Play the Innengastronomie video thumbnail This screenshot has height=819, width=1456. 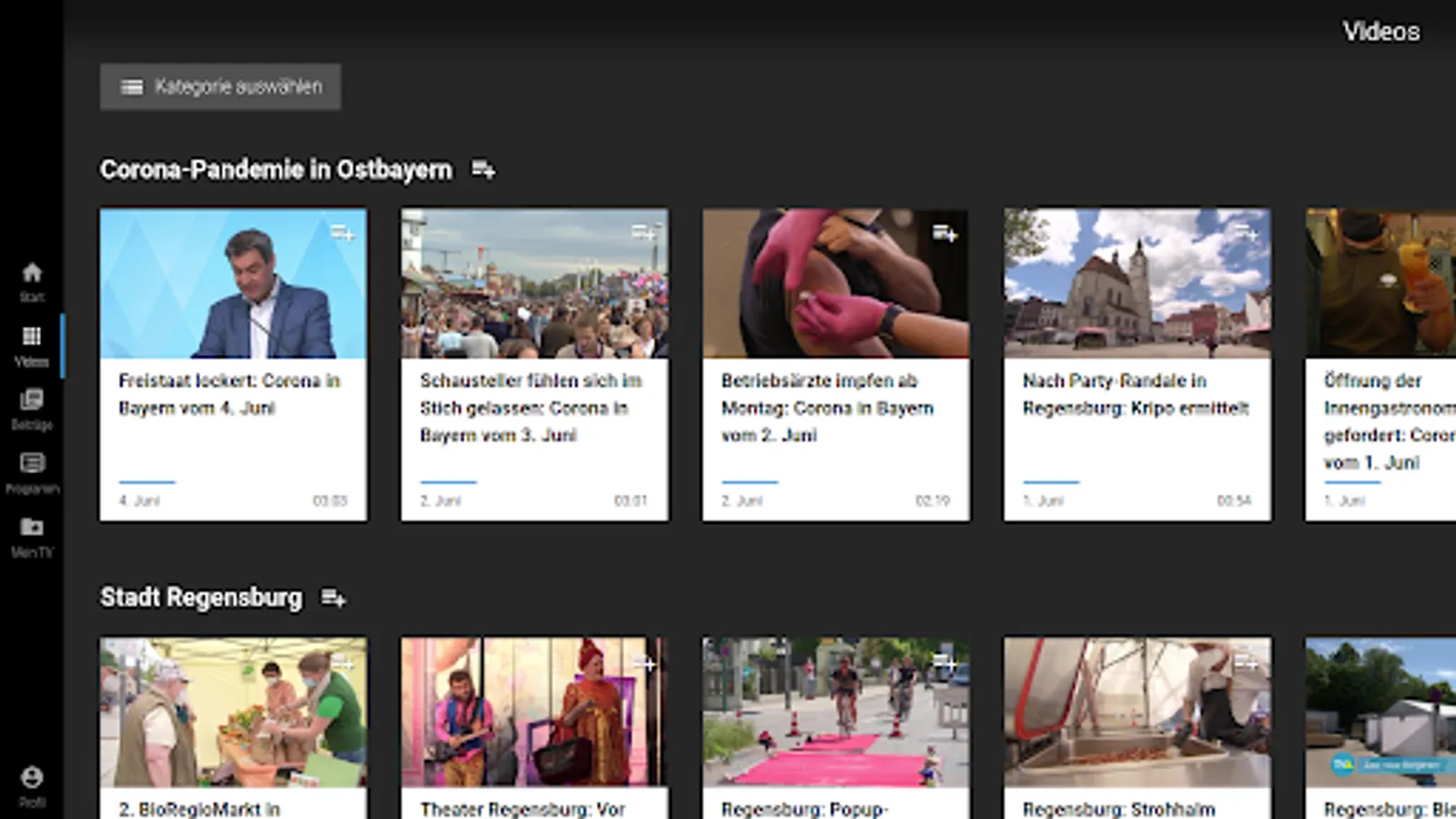pos(1380,283)
